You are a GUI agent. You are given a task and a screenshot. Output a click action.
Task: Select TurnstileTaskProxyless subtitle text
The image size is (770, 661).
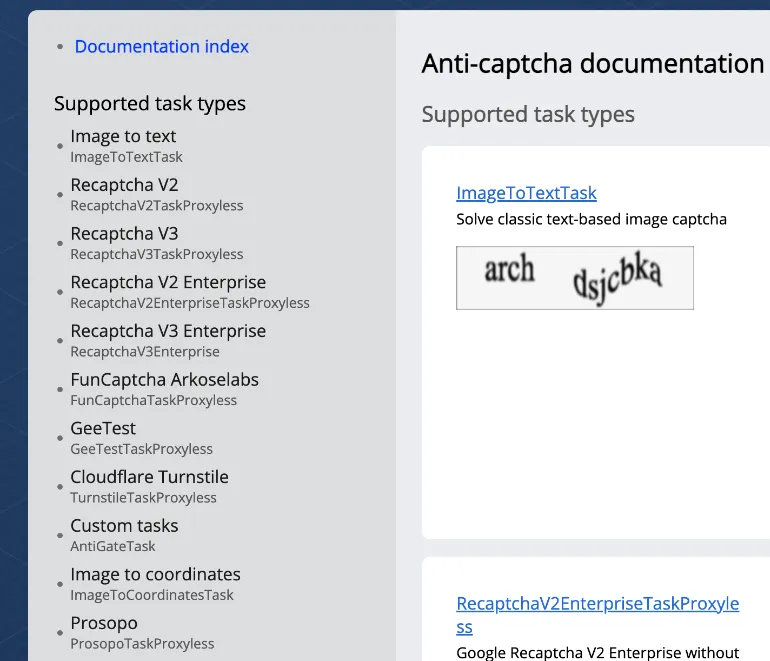(x=143, y=497)
